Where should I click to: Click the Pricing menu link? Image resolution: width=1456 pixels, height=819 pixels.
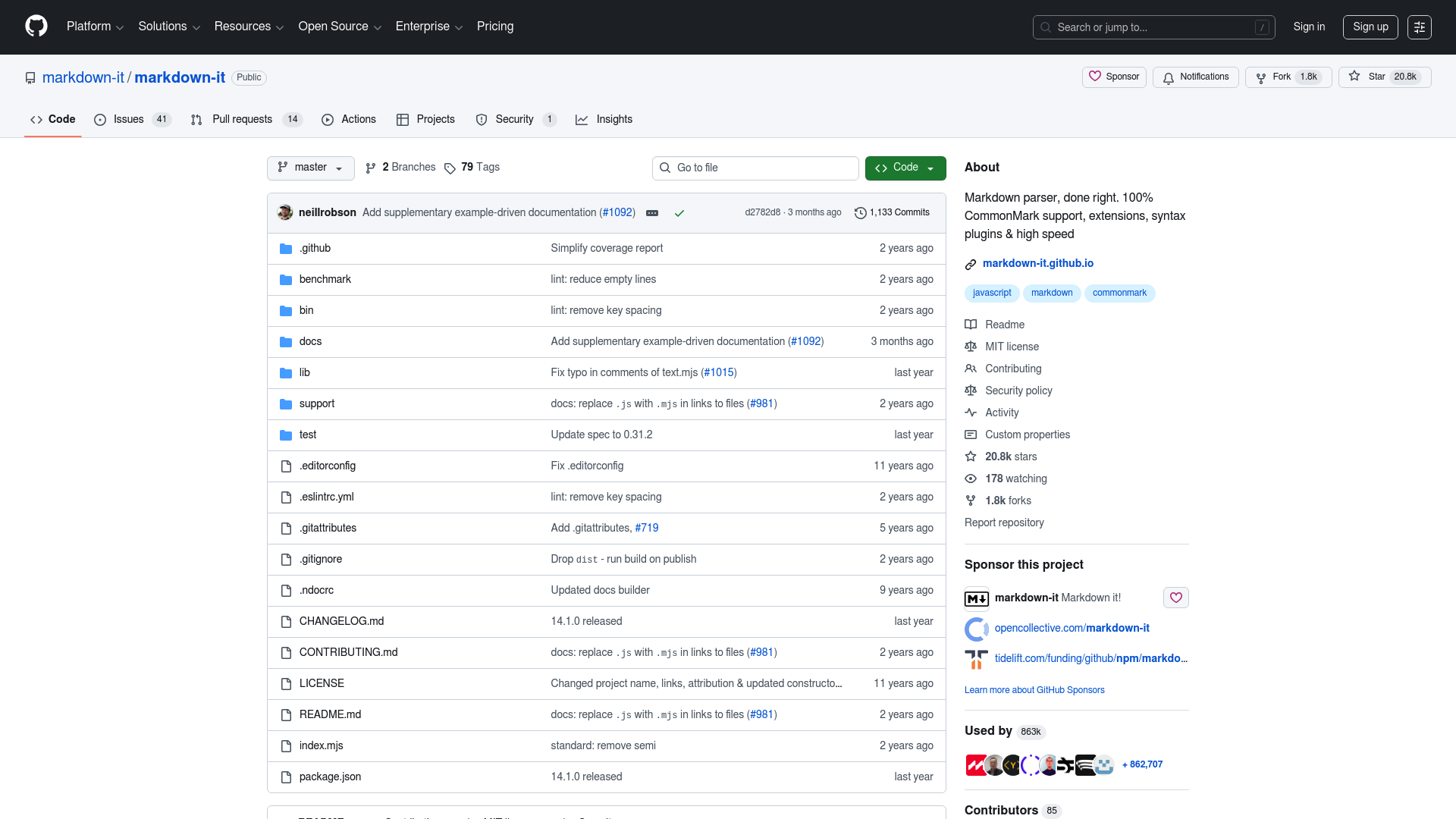[495, 27]
